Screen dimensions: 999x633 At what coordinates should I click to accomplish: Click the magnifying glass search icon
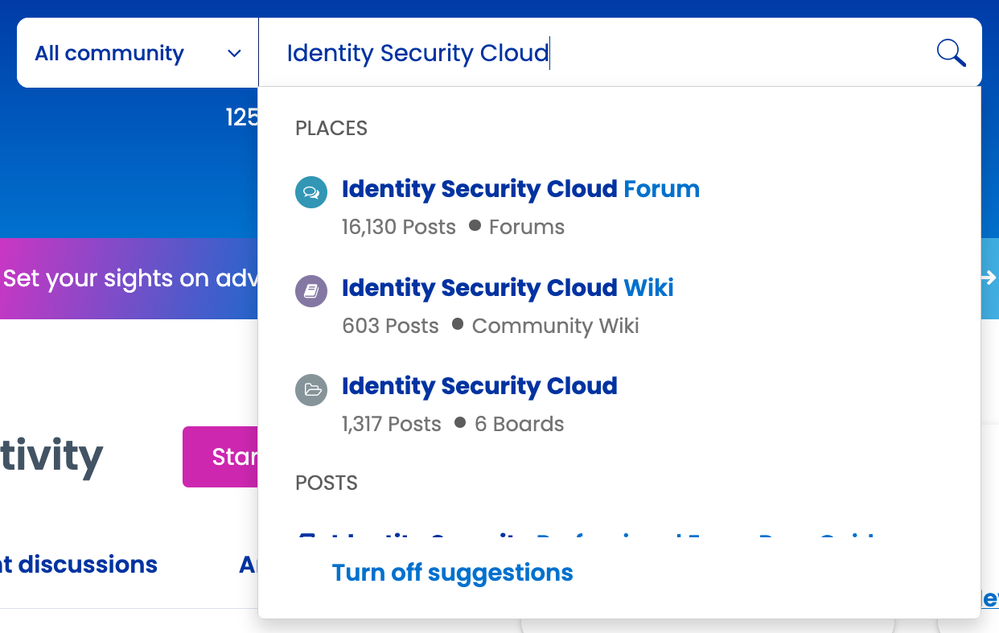[x=950, y=53]
